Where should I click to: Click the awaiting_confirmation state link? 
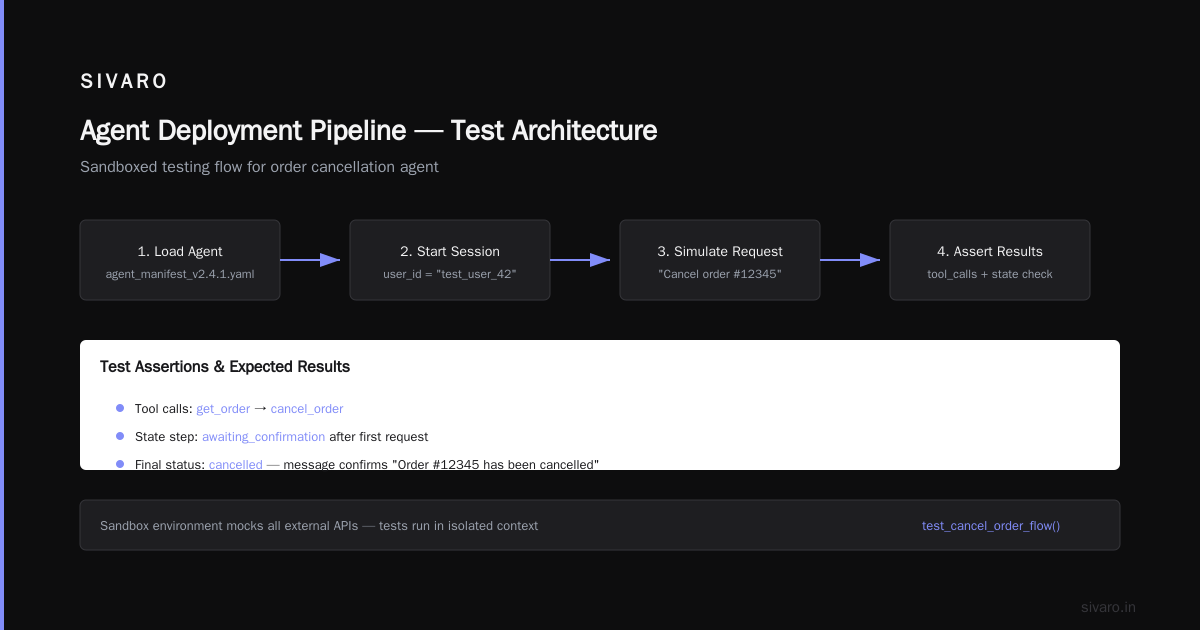coord(263,437)
